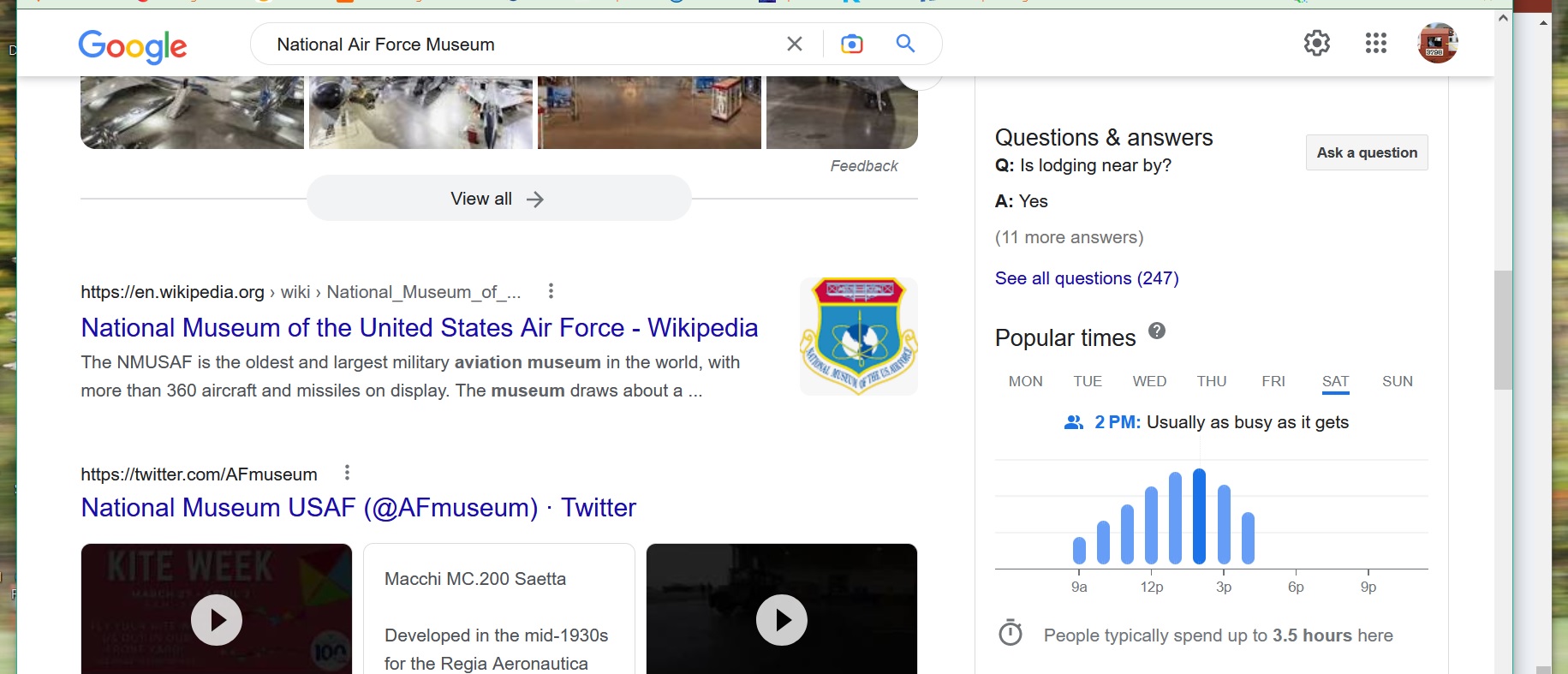
Task: Click Ask a question button
Action: [1367, 152]
